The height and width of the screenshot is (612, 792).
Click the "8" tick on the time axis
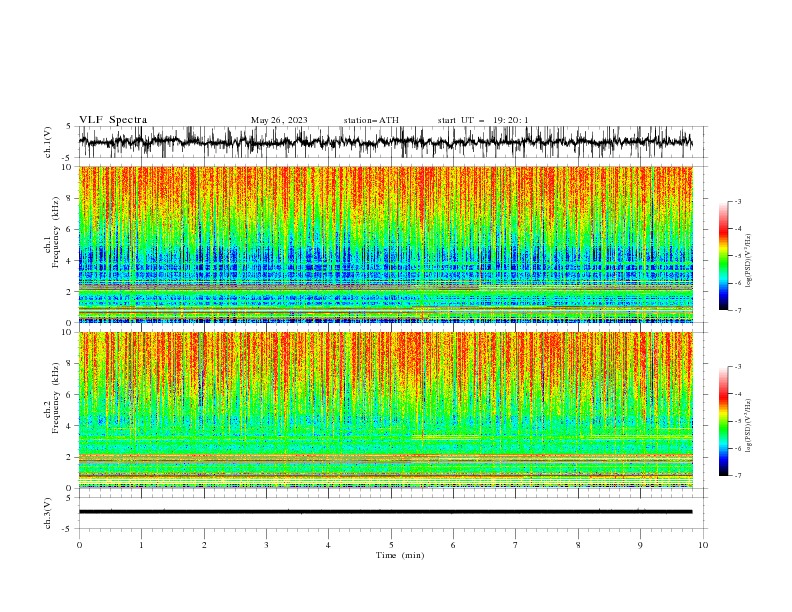(x=578, y=545)
